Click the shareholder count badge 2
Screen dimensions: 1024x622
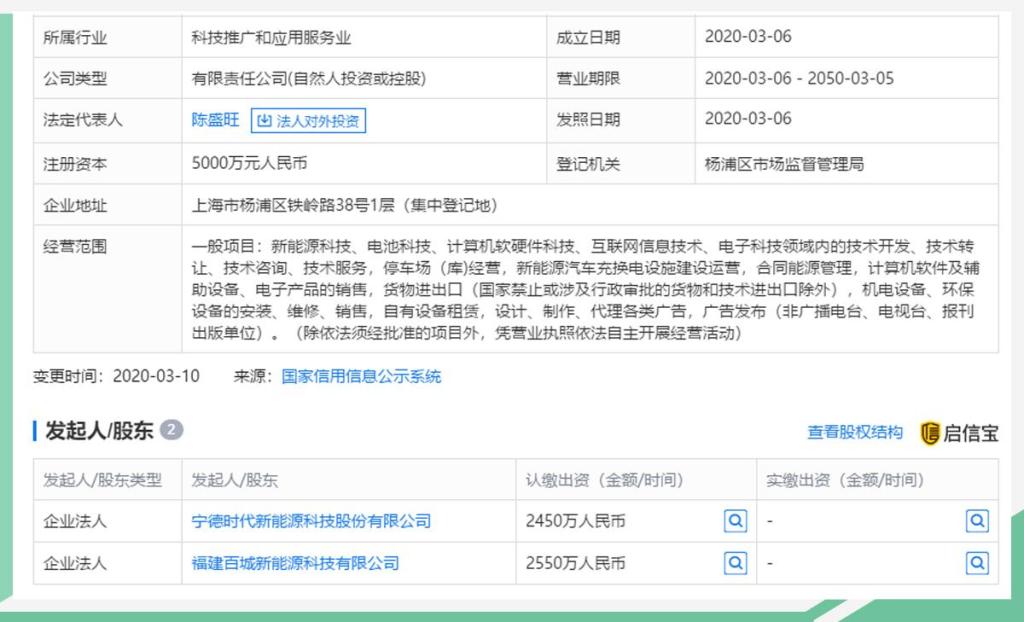coord(171,430)
